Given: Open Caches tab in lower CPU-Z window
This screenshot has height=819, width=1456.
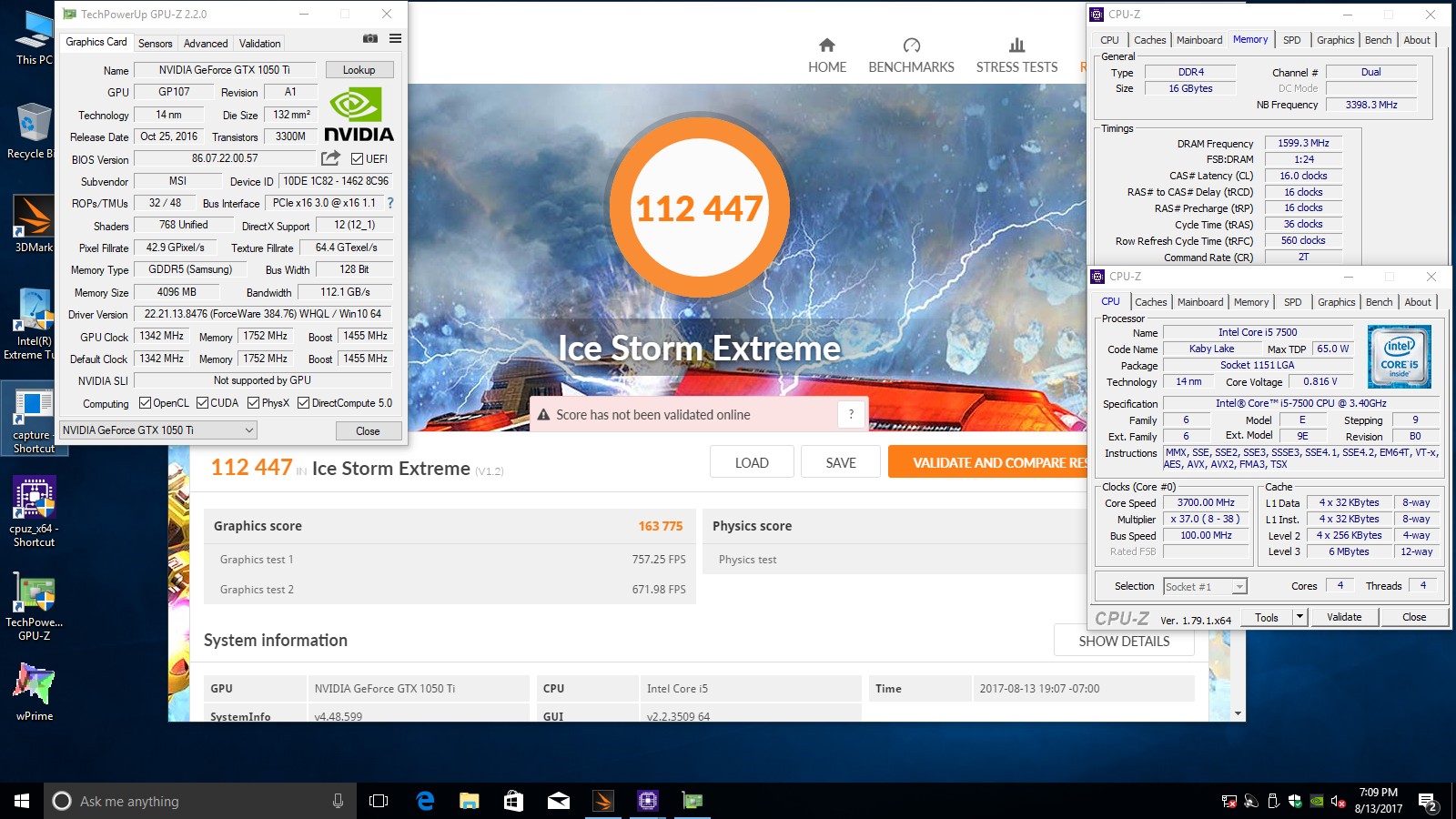Looking at the screenshot, I should [x=1150, y=302].
